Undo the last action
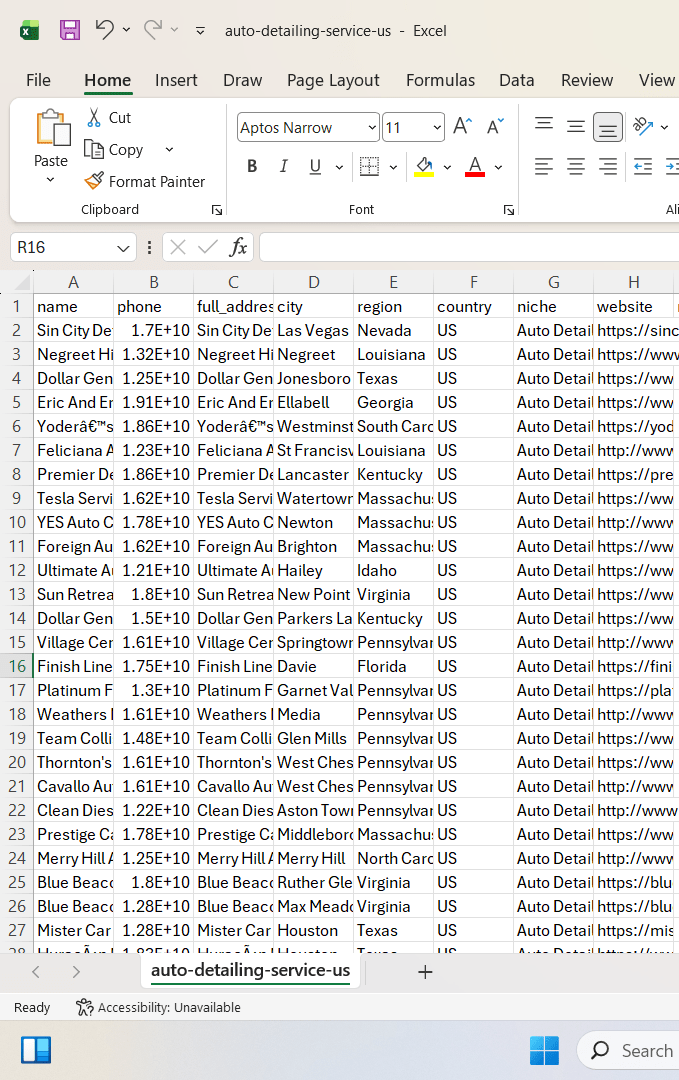Image resolution: width=679 pixels, height=1080 pixels. (x=105, y=30)
